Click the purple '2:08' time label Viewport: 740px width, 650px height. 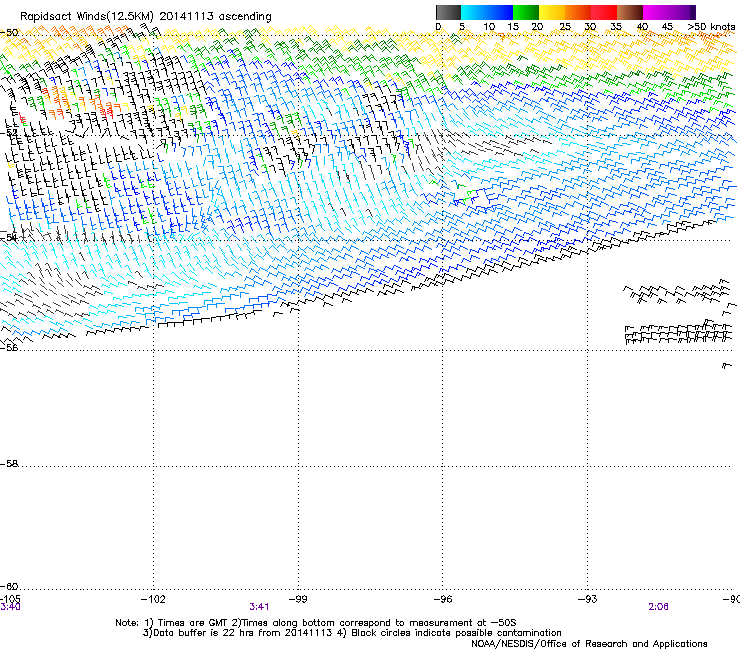658,607
